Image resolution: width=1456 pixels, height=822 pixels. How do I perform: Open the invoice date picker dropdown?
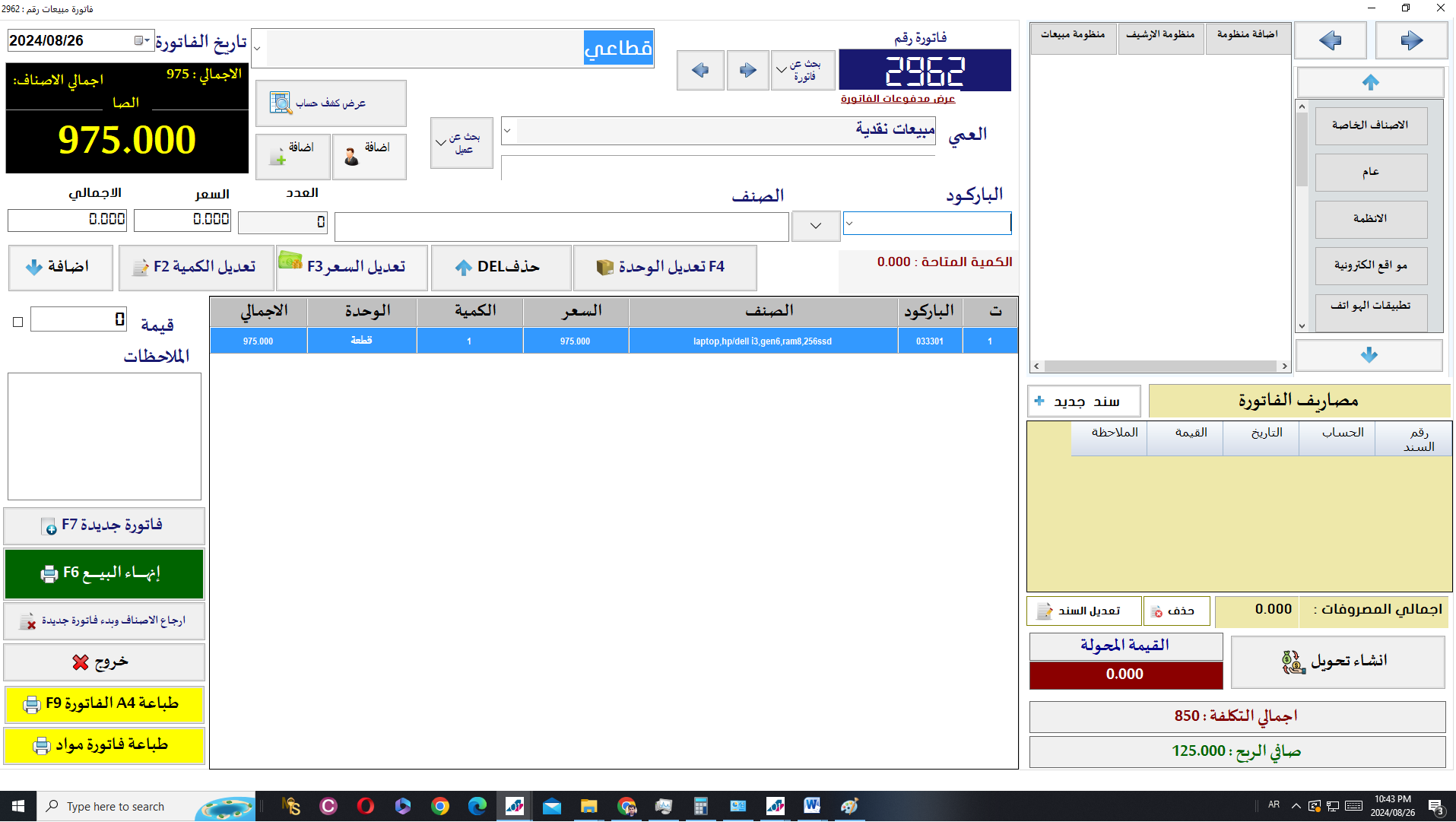tap(142, 40)
